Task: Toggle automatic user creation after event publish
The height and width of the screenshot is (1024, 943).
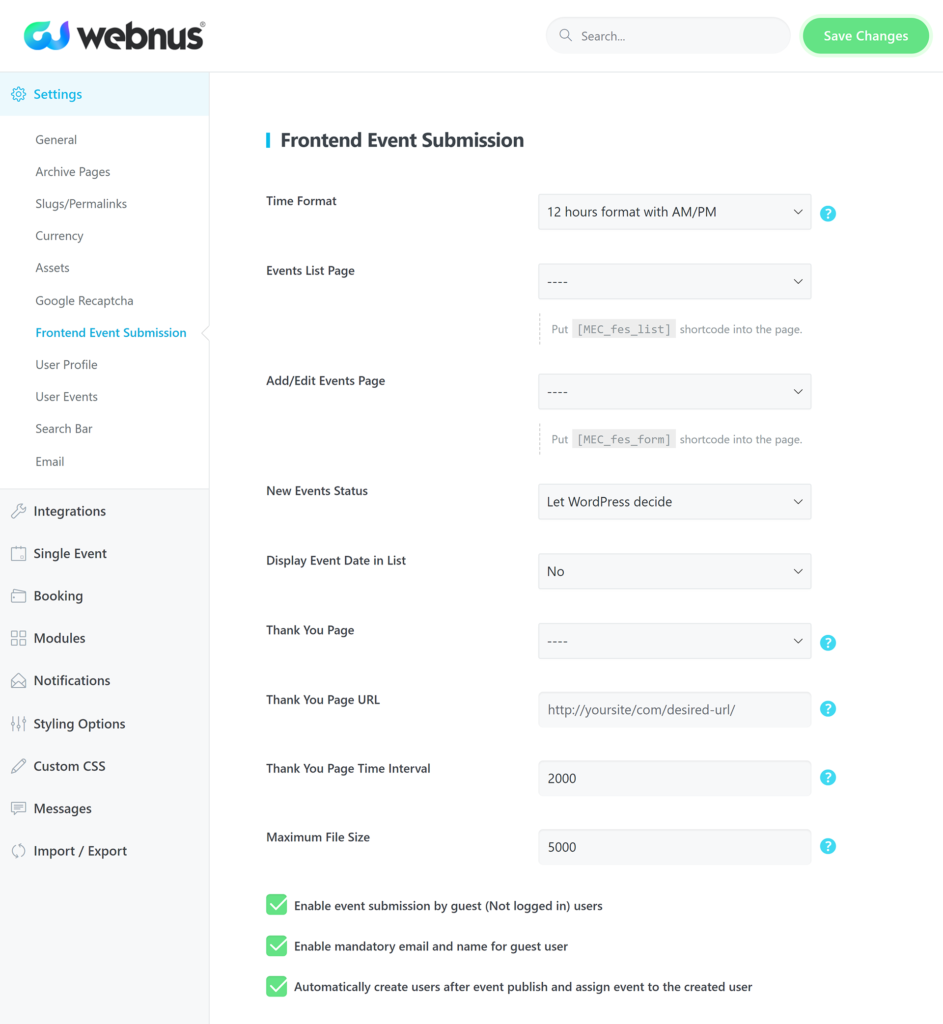Action: pos(276,986)
